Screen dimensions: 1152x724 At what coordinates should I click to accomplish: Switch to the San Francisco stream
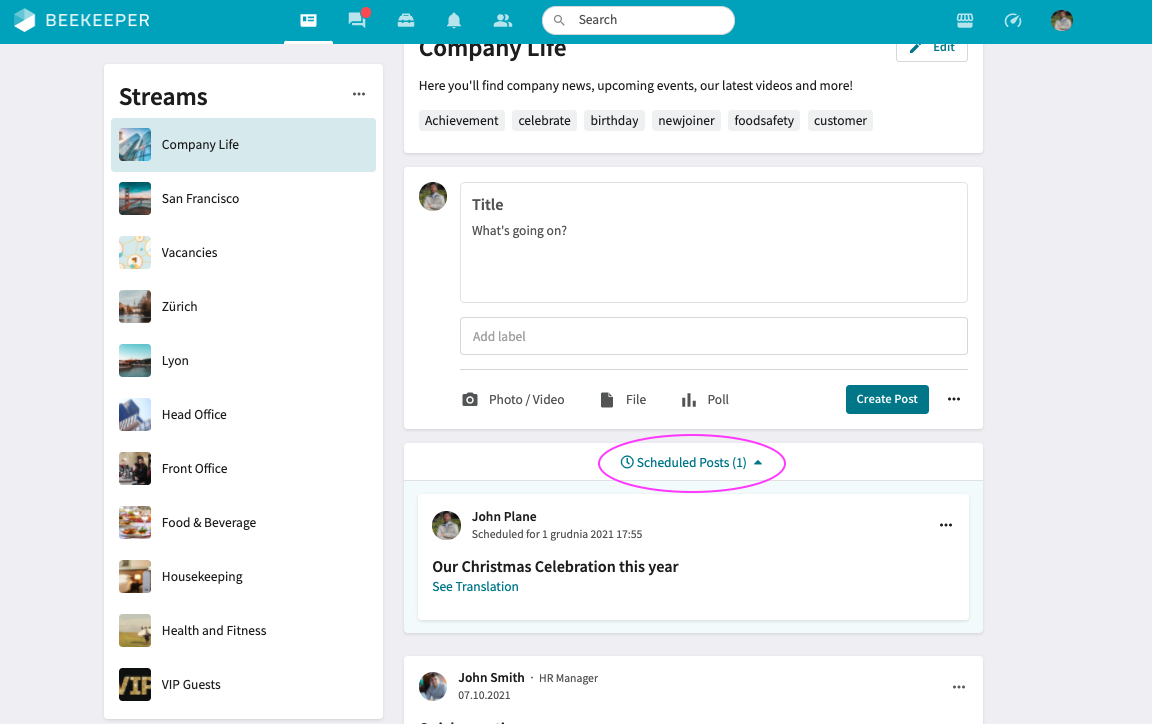click(200, 198)
